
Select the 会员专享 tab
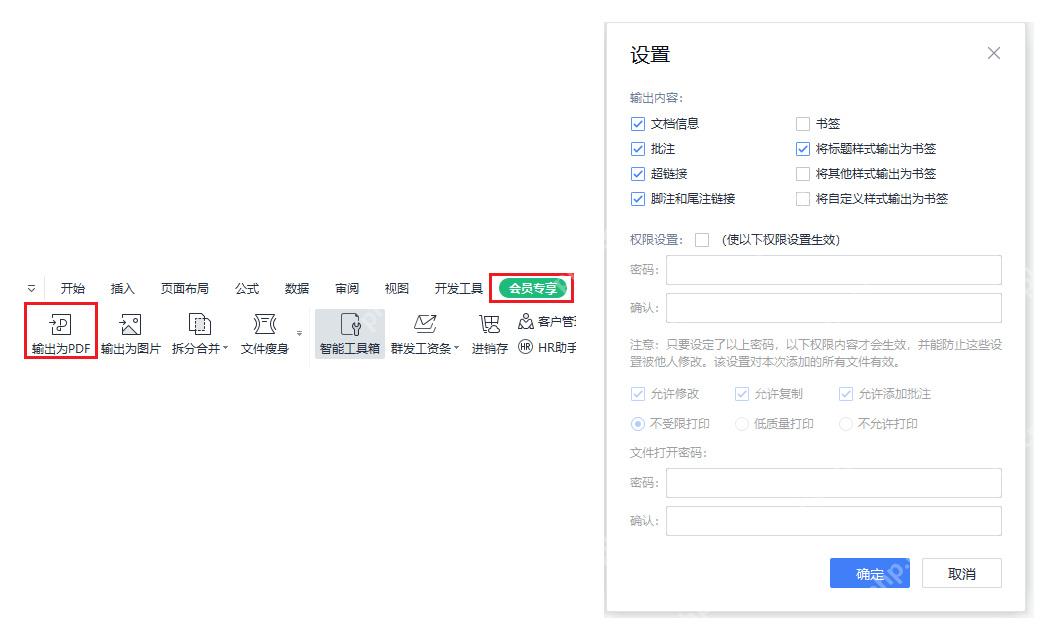pos(533,288)
